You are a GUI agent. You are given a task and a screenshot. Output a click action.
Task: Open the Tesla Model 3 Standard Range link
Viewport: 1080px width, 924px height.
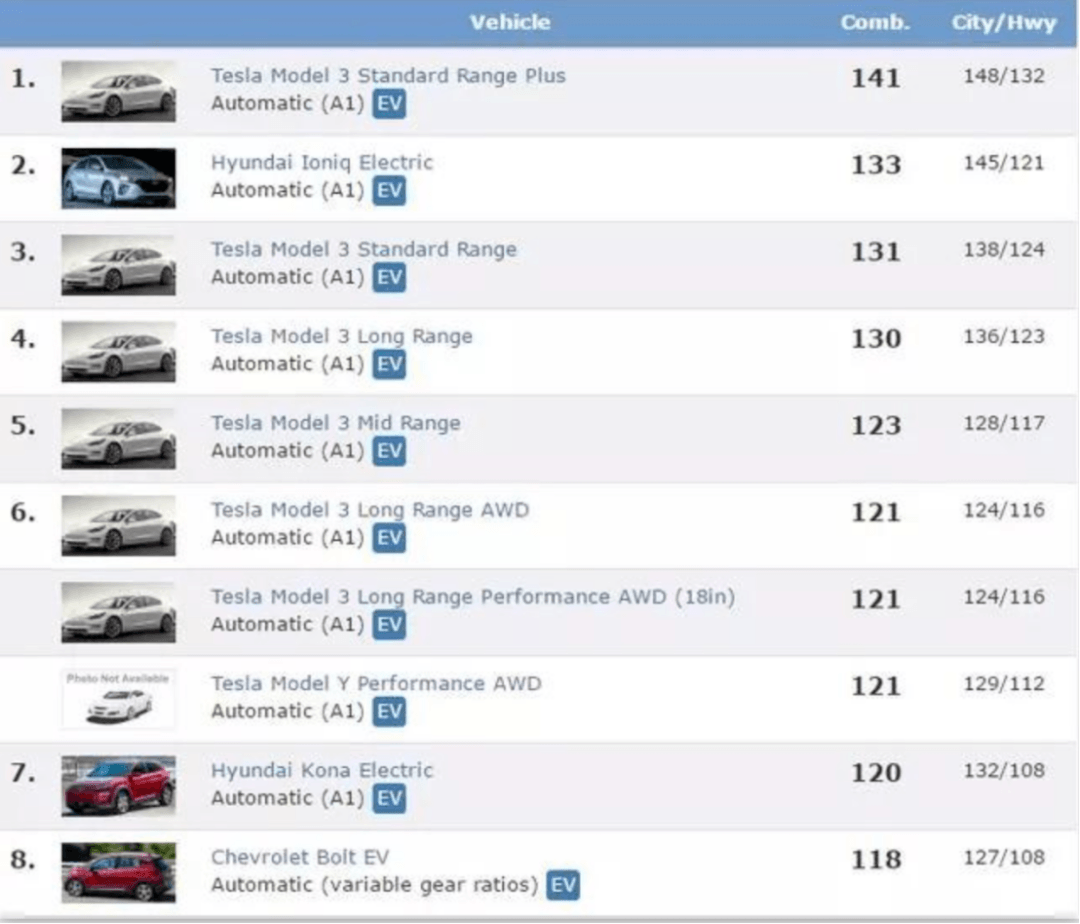click(x=364, y=249)
